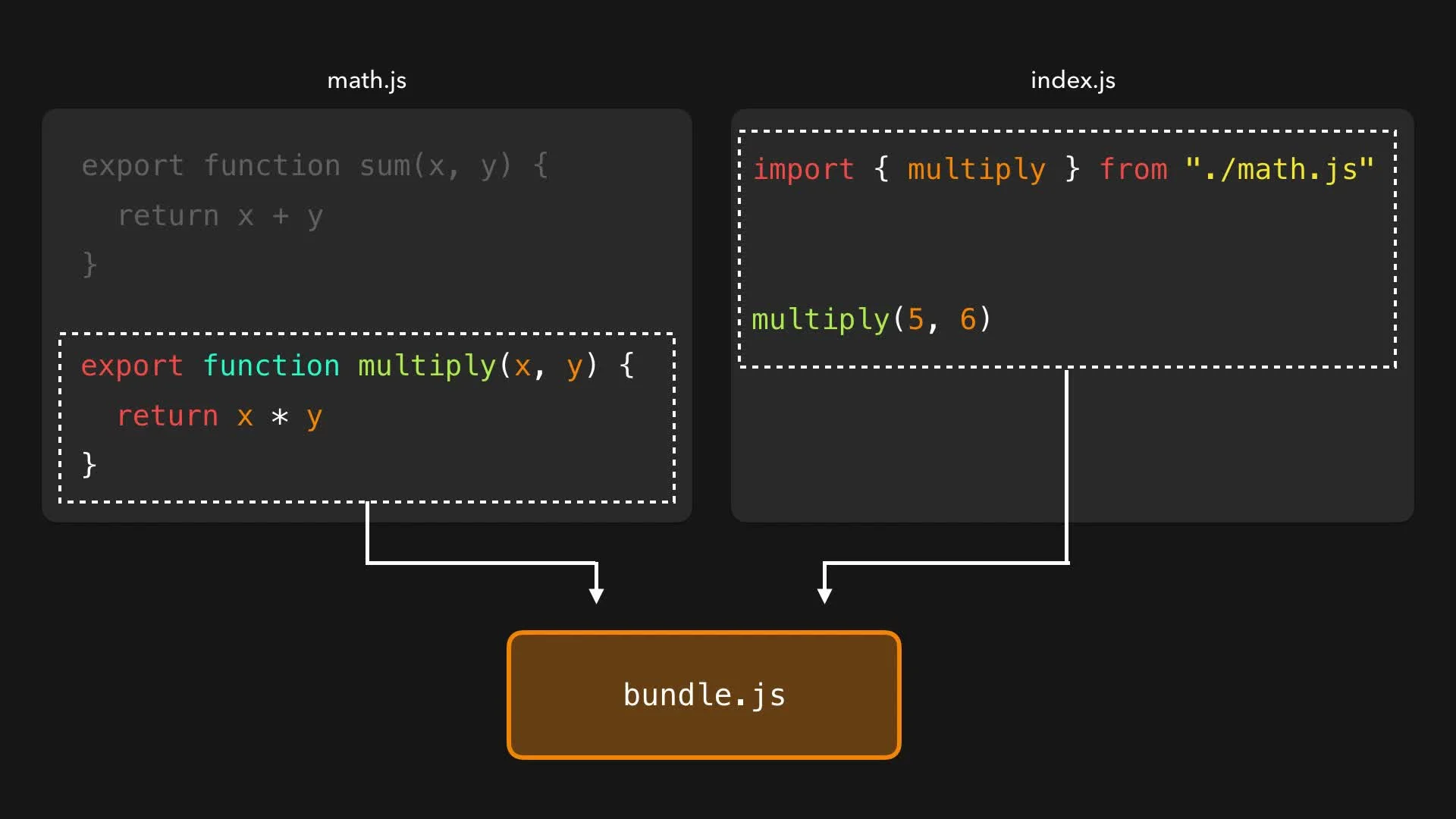The width and height of the screenshot is (1456, 819).
Task: Click the index.js file title
Action: (x=1072, y=80)
